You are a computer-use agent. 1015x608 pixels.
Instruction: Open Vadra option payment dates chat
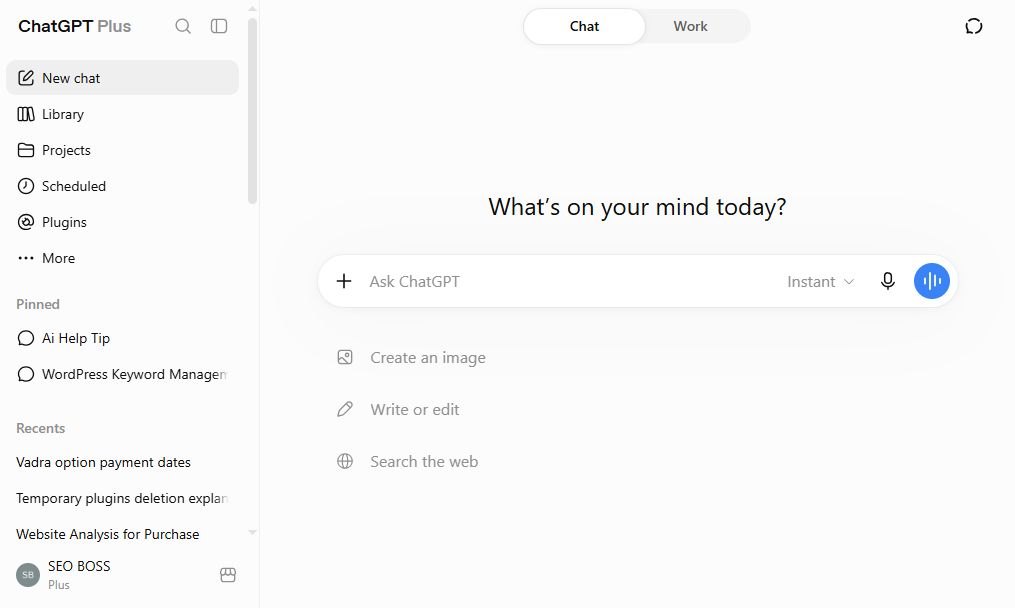coord(122,462)
